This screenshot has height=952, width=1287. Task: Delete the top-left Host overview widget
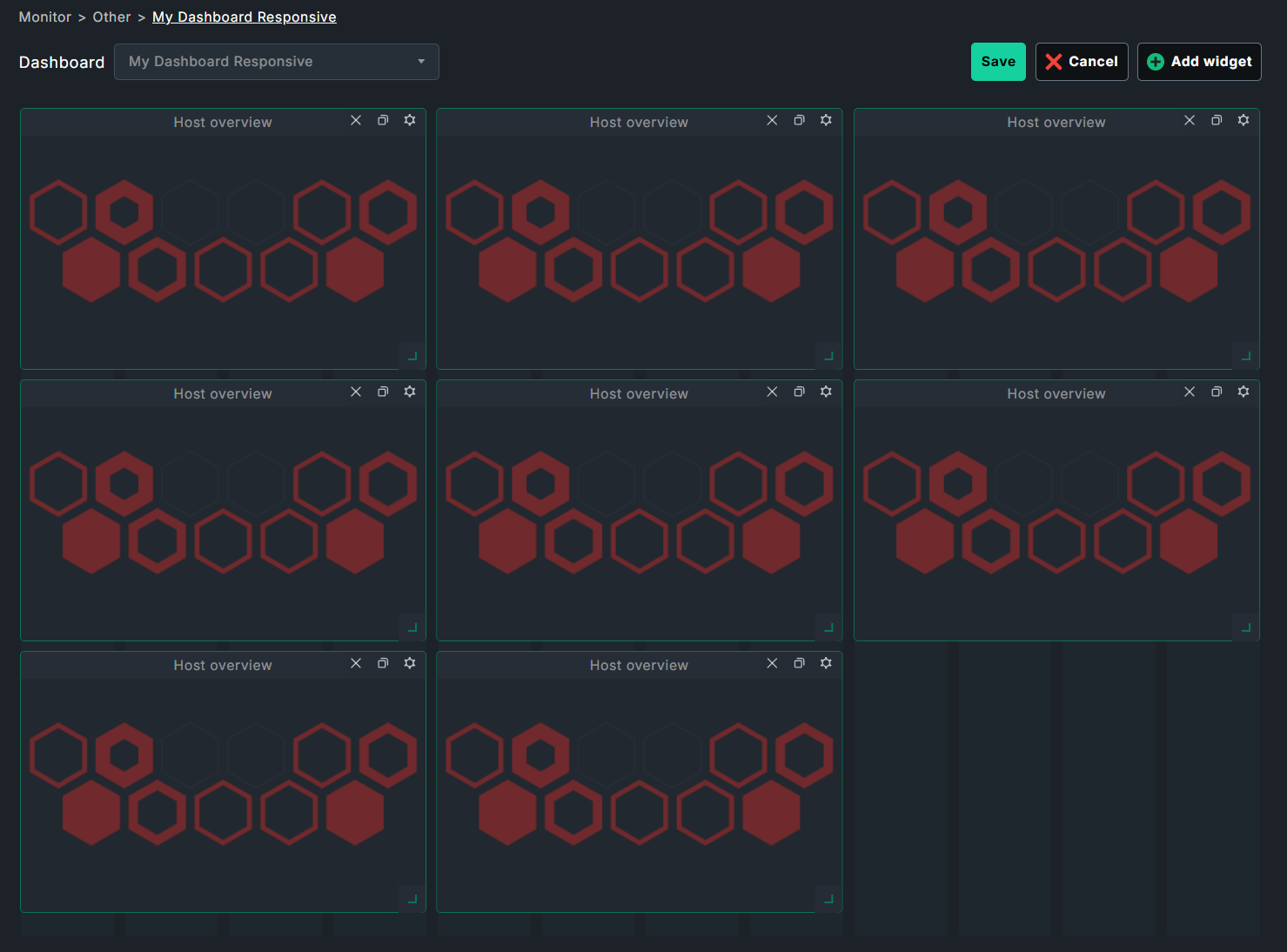(356, 120)
